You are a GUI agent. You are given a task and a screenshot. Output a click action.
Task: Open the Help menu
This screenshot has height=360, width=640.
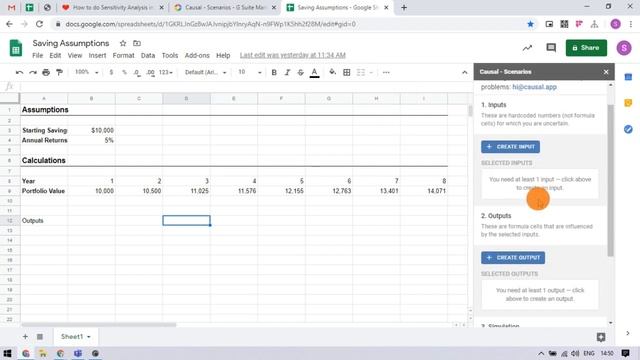tap(223, 56)
